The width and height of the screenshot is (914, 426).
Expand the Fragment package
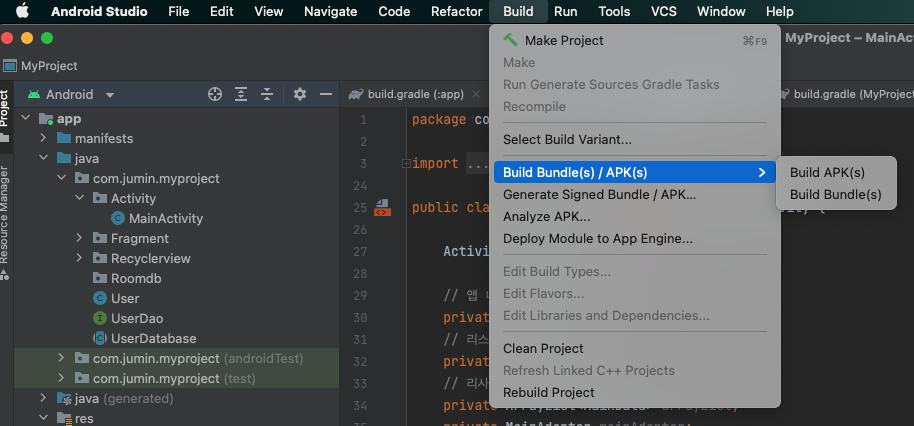79,238
